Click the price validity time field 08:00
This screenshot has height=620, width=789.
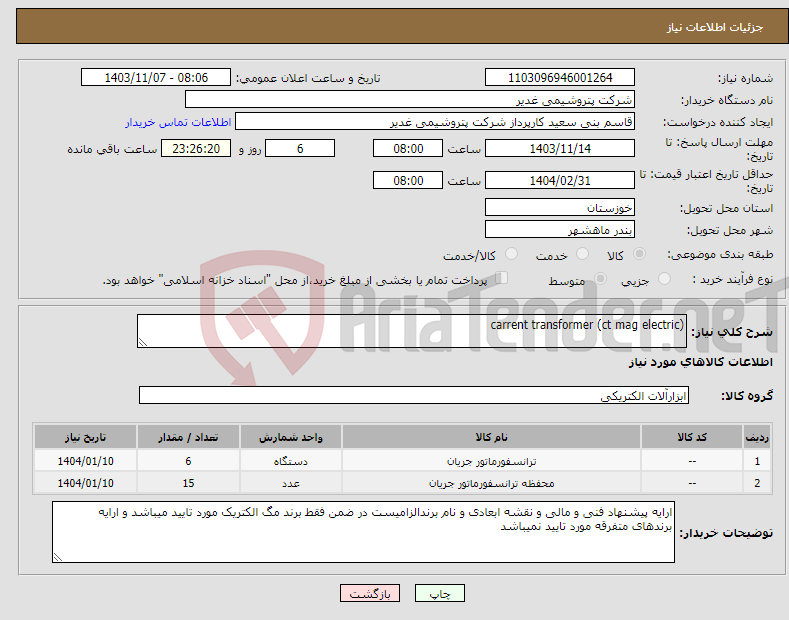point(408,180)
